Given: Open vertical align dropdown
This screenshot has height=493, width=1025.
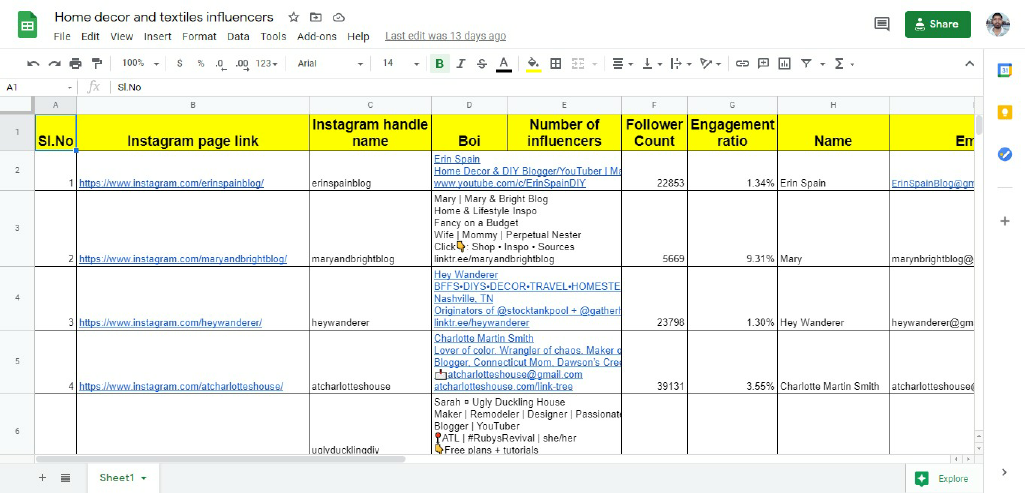Looking at the screenshot, I should point(652,63).
